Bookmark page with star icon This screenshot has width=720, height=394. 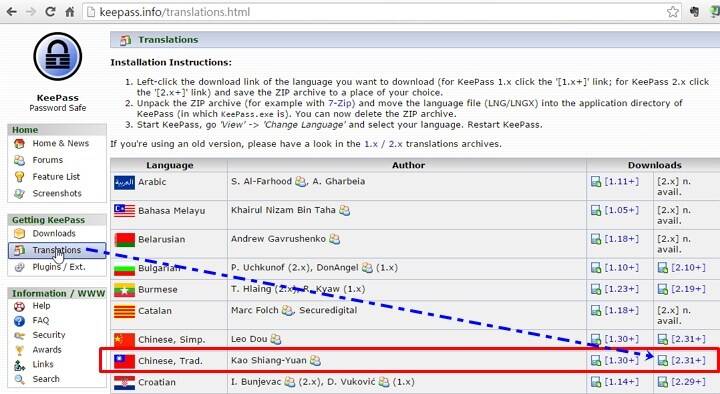673,11
